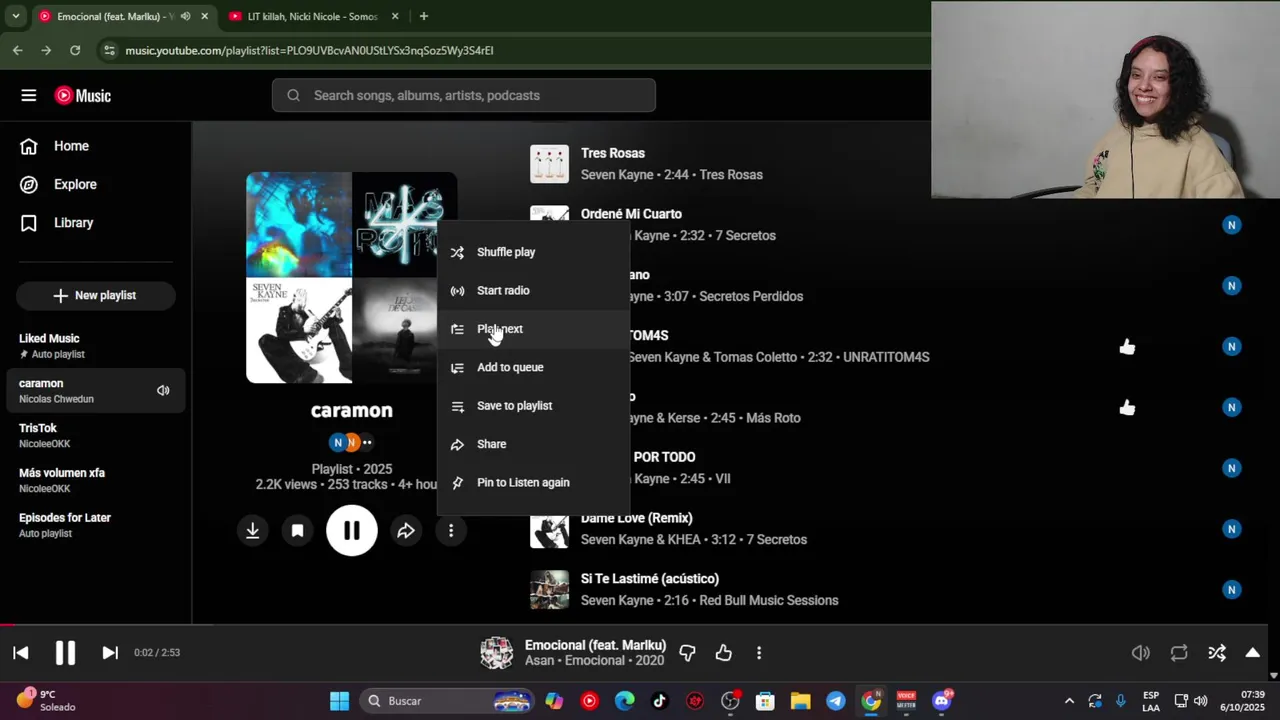The image size is (1280, 720).
Task: Click the playlist collaborators avatars
Action: (x=351, y=442)
